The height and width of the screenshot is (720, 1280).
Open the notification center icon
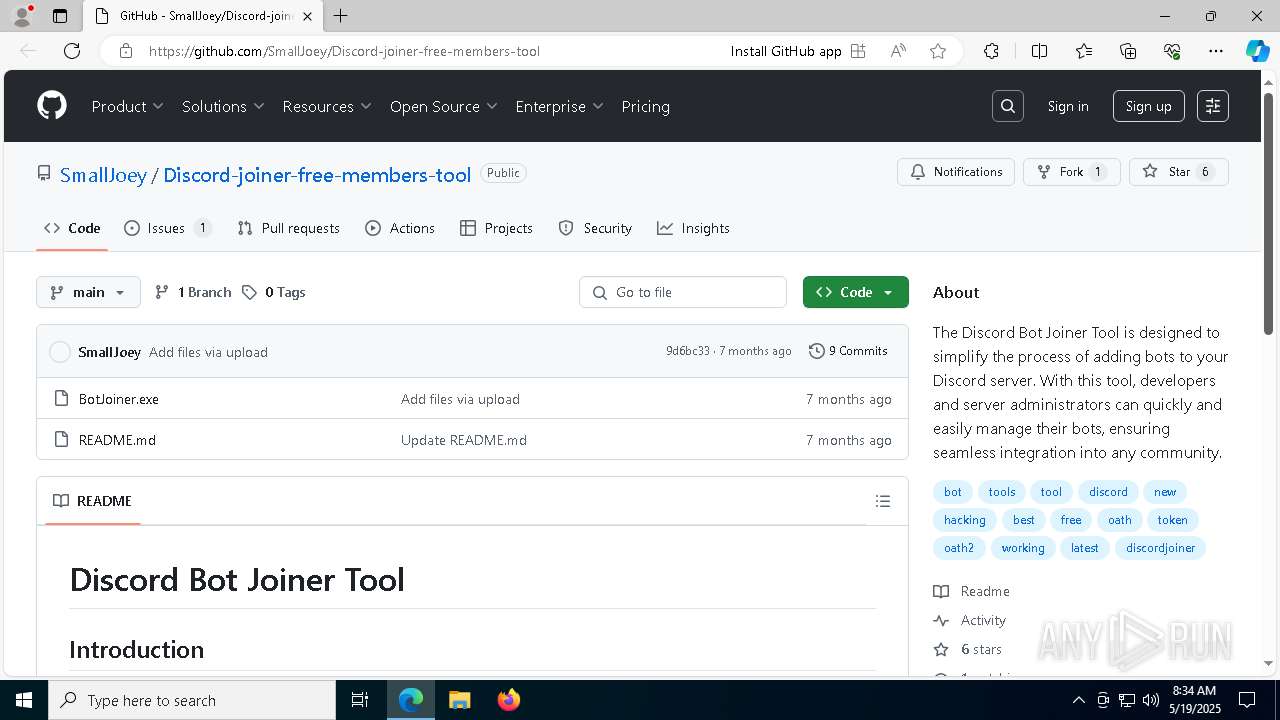click(1247, 700)
